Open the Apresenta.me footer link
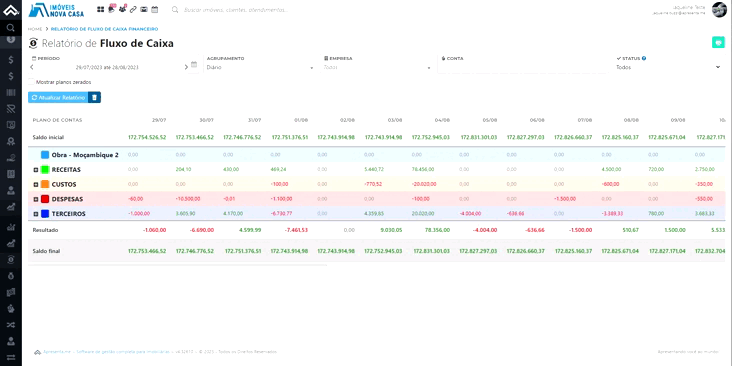The width and height of the screenshot is (732, 366). point(57,352)
